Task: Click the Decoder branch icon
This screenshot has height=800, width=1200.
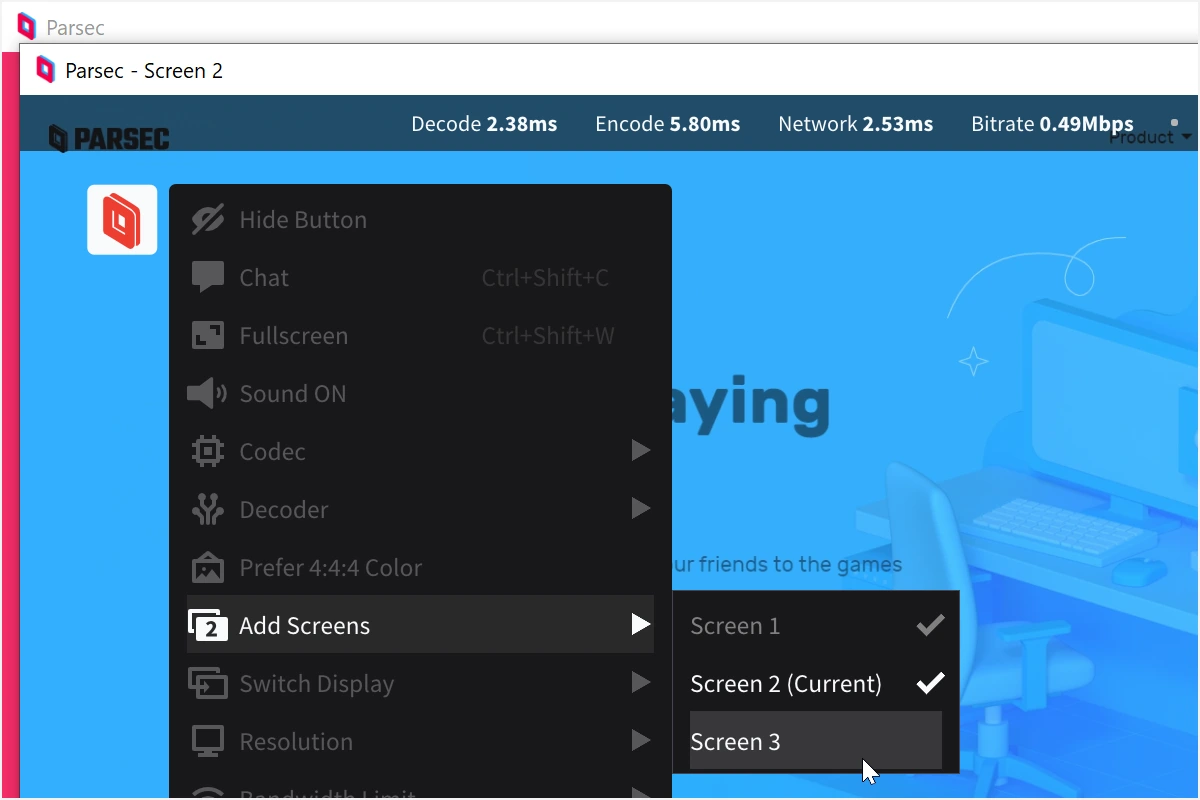Action: 208,510
